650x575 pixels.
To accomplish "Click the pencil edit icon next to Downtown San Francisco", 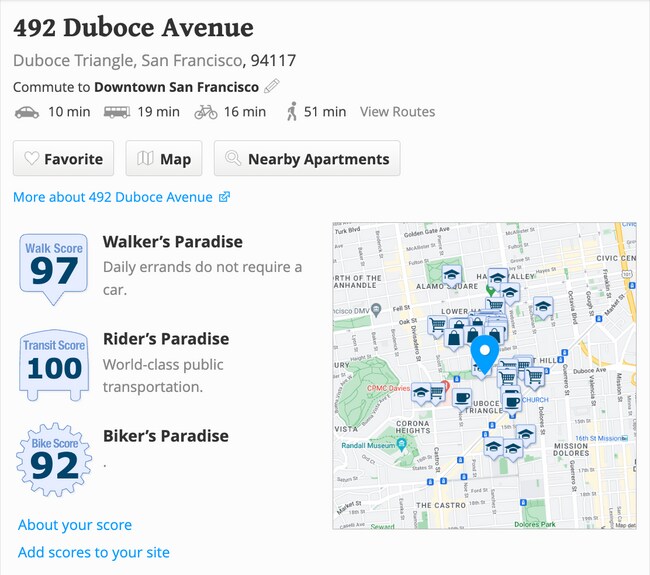I will click(x=272, y=86).
